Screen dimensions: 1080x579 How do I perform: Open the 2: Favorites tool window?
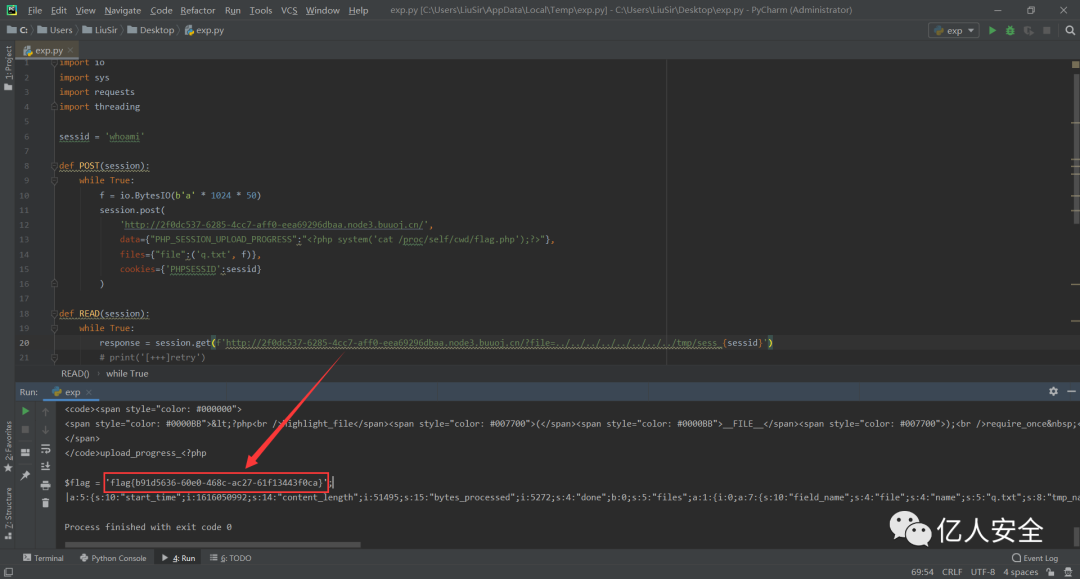point(8,446)
